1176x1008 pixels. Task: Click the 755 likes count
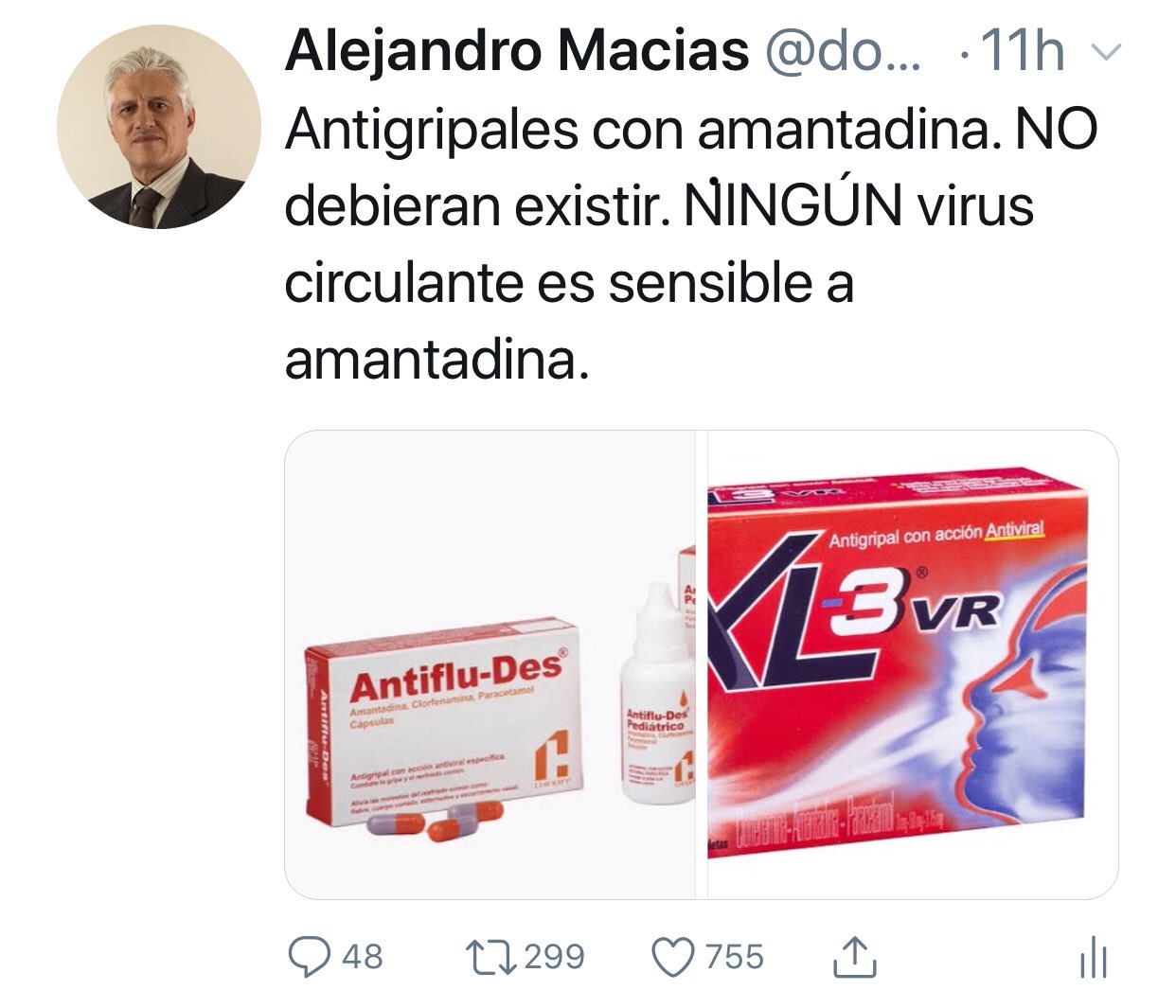point(734,956)
